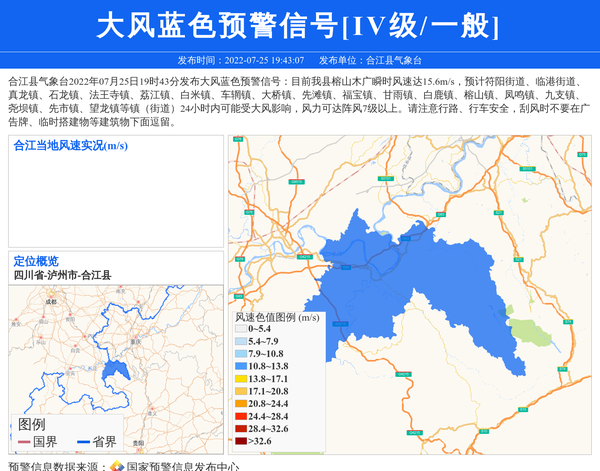Click the yellow 13.8~17.1 legend swatch
This screenshot has height=471, width=600.
click(240, 379)
